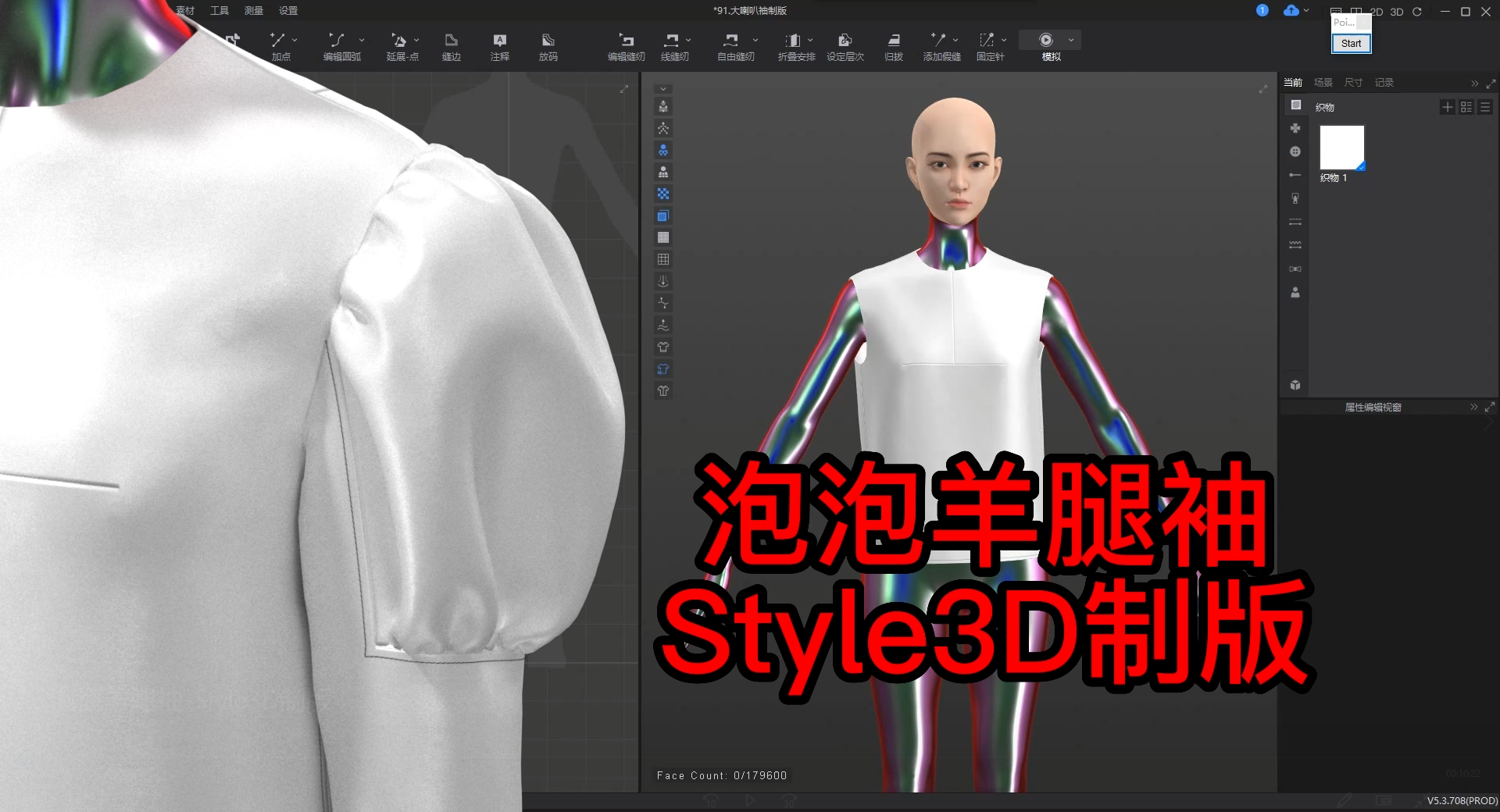Open the cloud upload dropdown arrow
This screenshot has height=812, width=1500.
click(1306, 10)
